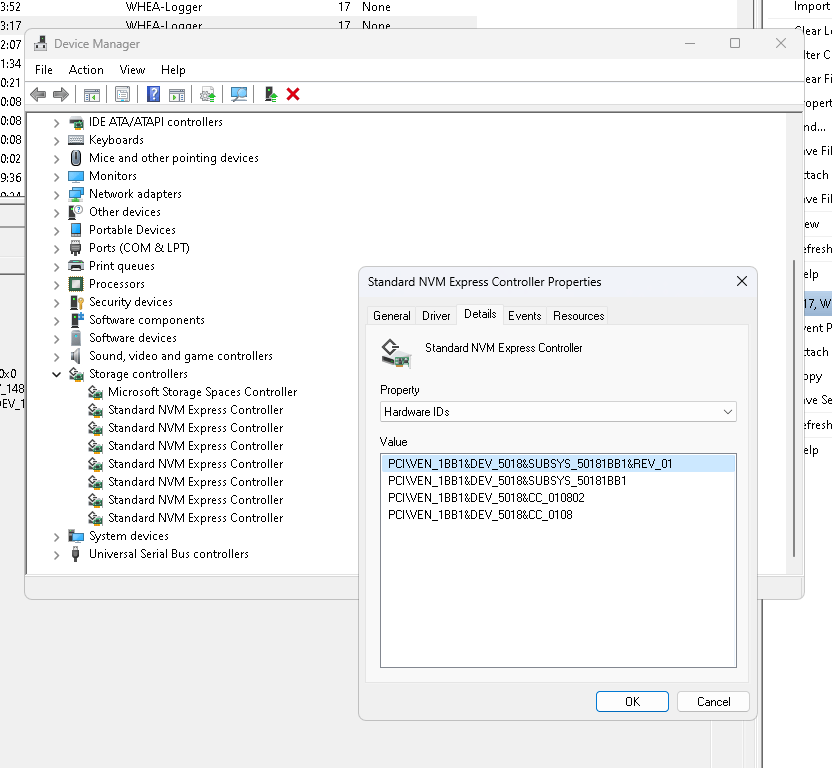The height and width of the screenshot is (768, 832).
Task: Select the Software devices tree item
Action: tap(133, 338)
